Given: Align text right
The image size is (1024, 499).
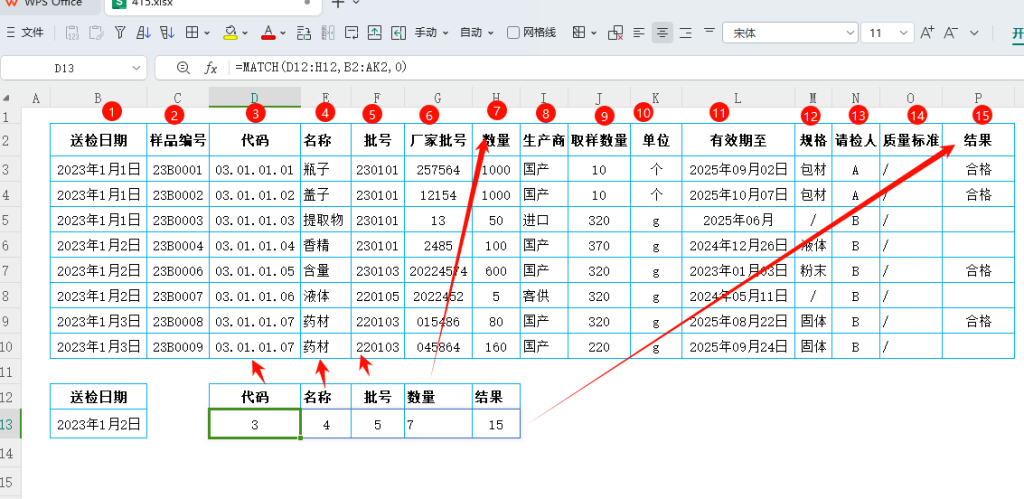Looking at the screenshot, I should click(x=686, y=33).
